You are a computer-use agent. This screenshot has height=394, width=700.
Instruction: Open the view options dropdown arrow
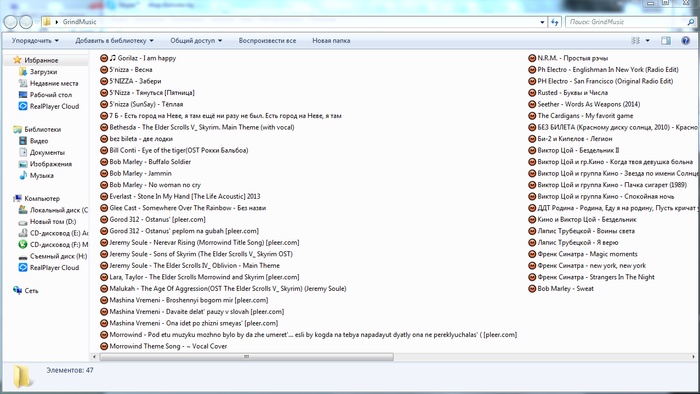[x=647, y=41]
